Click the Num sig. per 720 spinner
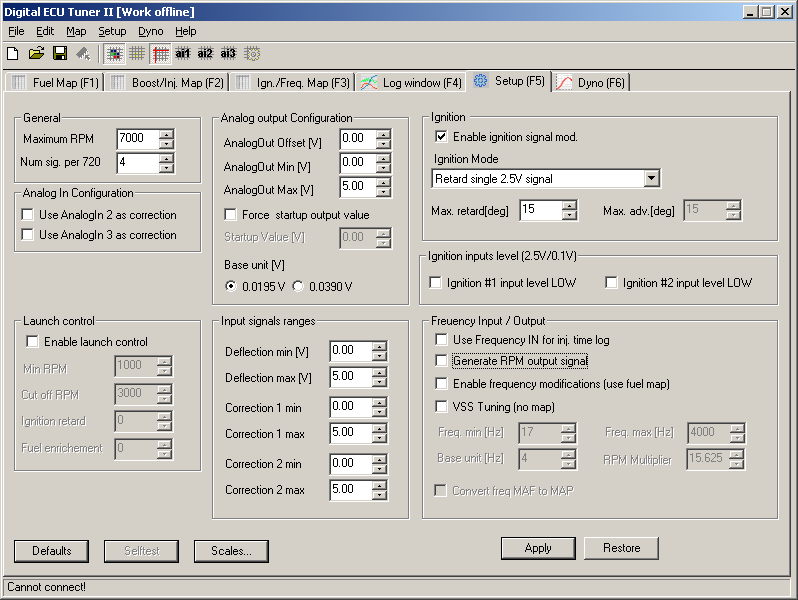This screenshot has width=798, height=600. click(166, 163)
